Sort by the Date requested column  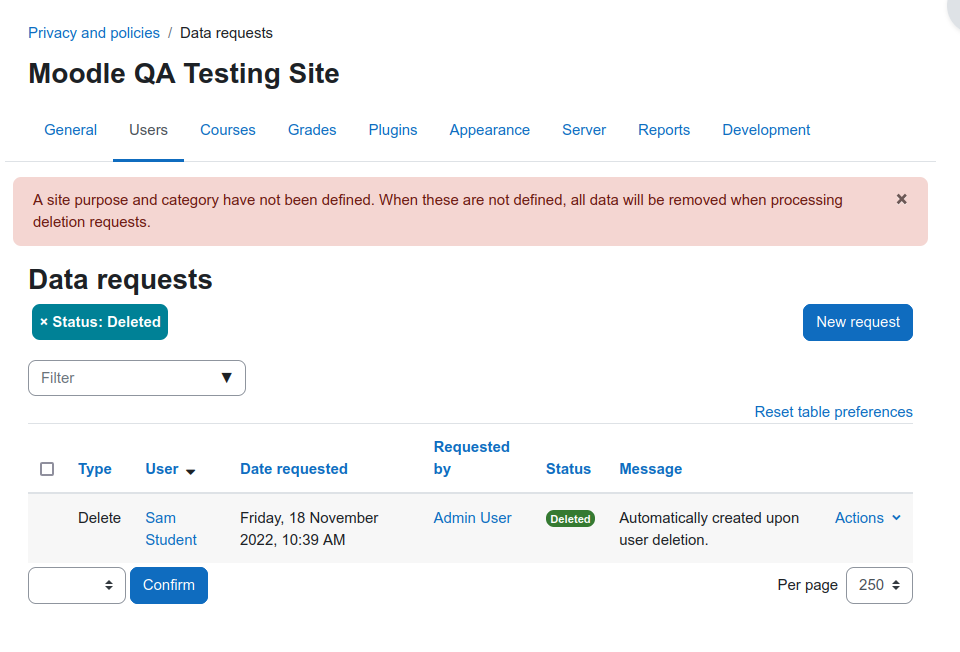294,469
